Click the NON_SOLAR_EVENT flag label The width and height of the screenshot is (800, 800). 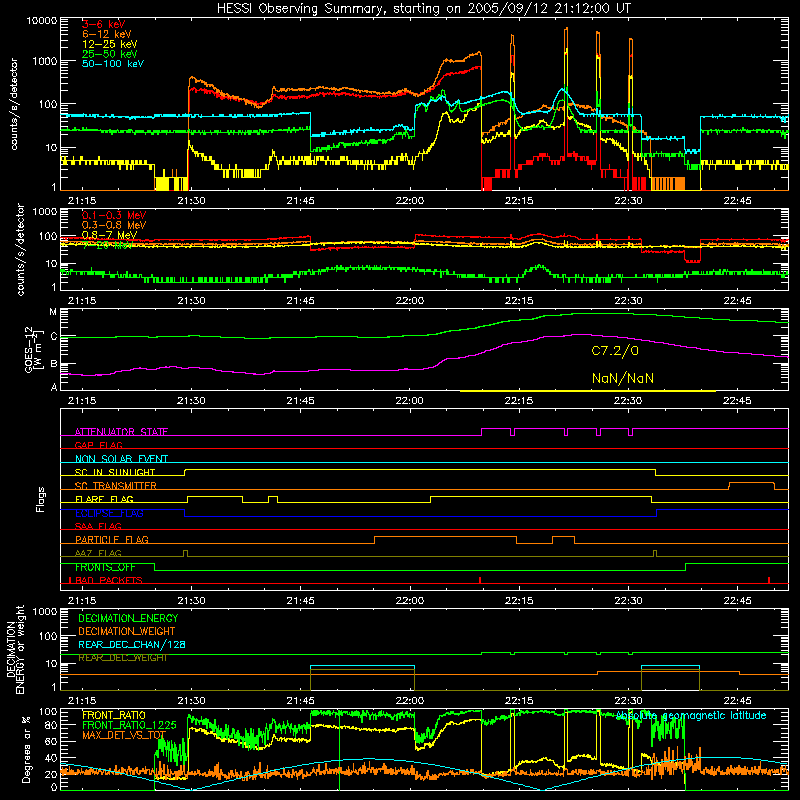tap(121, 459)
